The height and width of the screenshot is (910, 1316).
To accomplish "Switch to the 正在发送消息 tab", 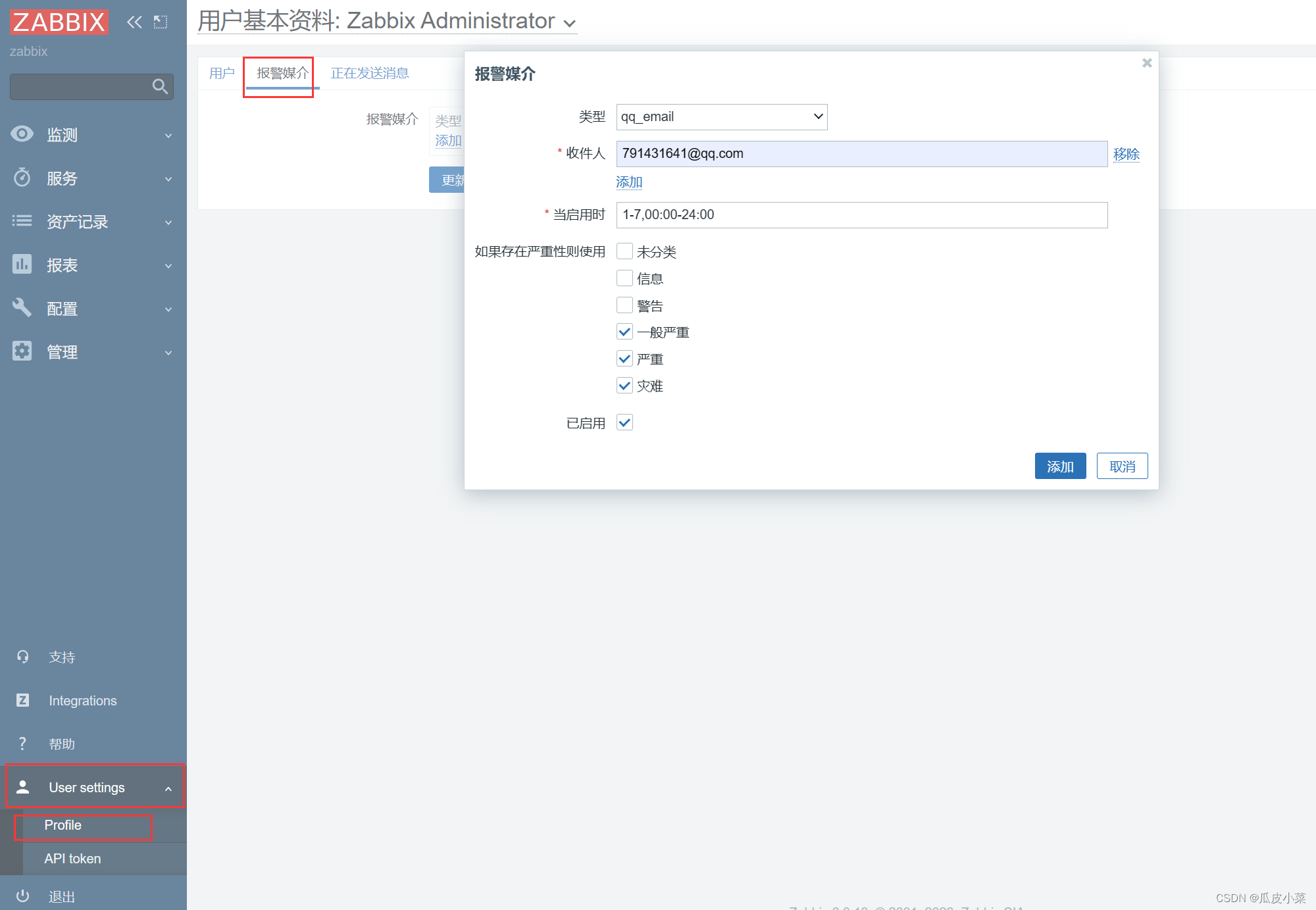I will click(370, 73).
